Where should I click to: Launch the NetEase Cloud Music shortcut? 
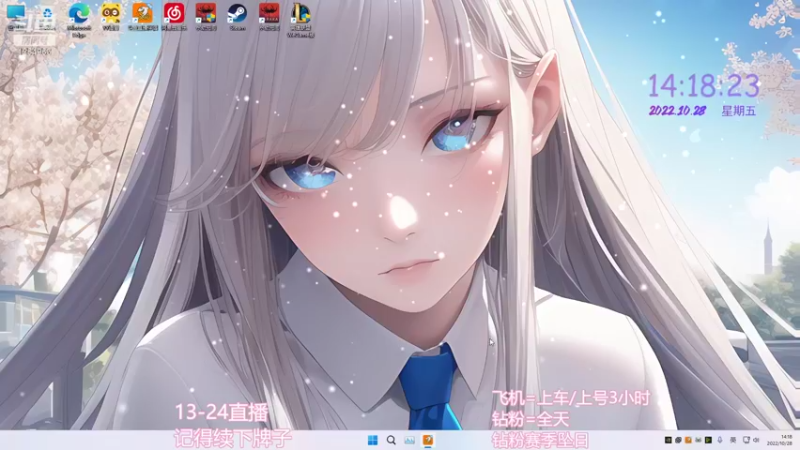pos(174,17)
